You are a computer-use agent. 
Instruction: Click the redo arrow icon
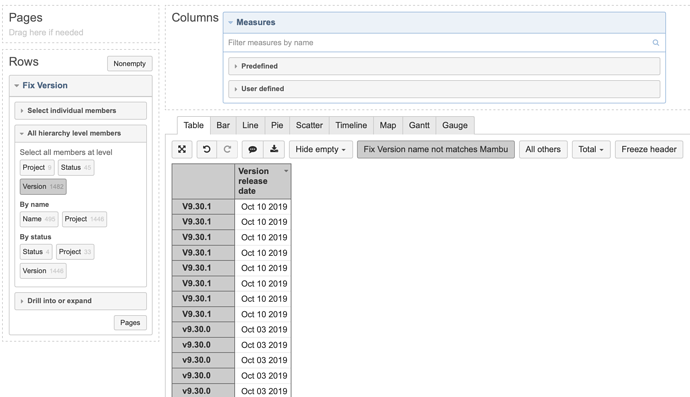[x=227, y=149]
